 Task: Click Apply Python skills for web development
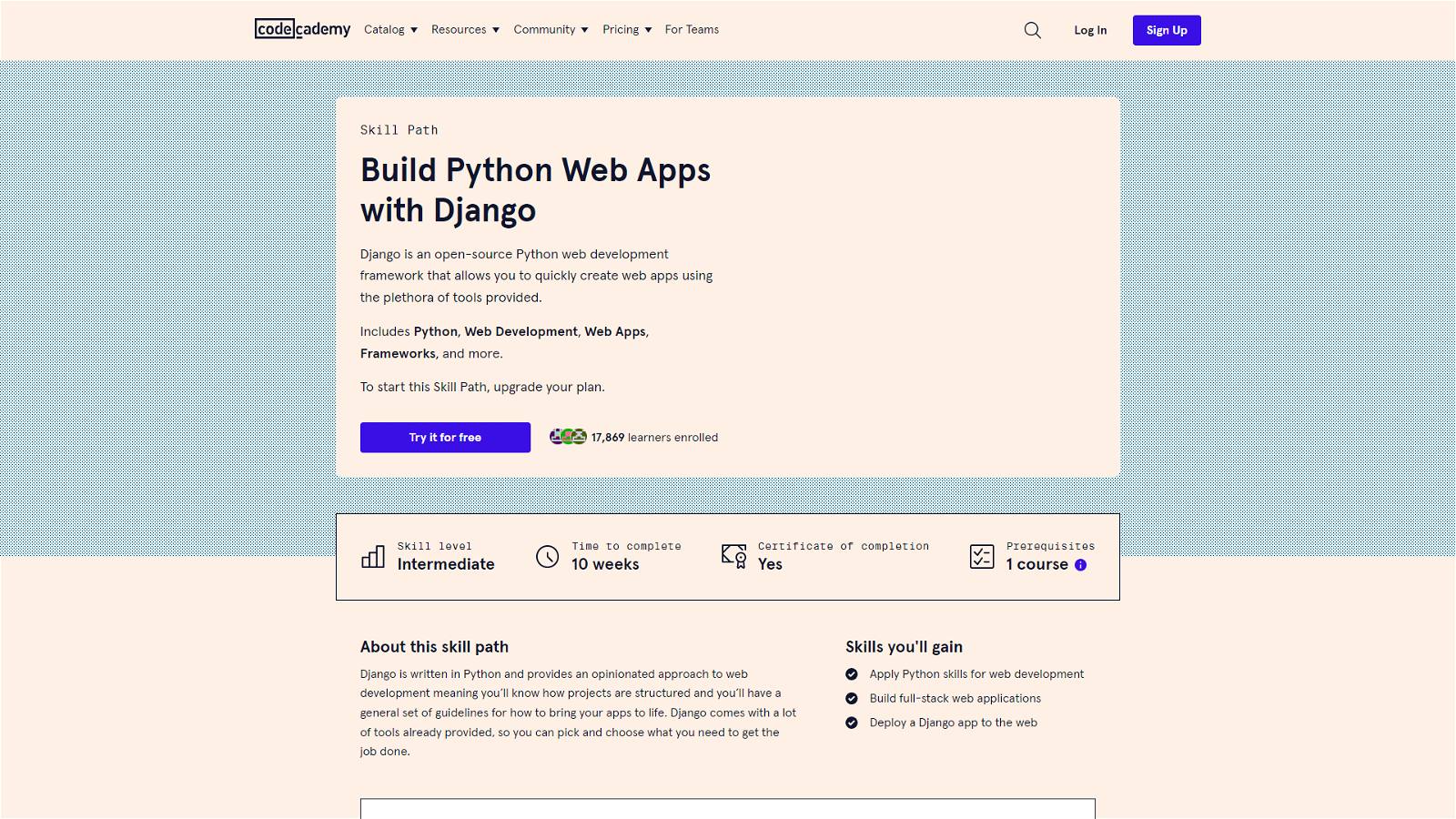click(976, 674)
